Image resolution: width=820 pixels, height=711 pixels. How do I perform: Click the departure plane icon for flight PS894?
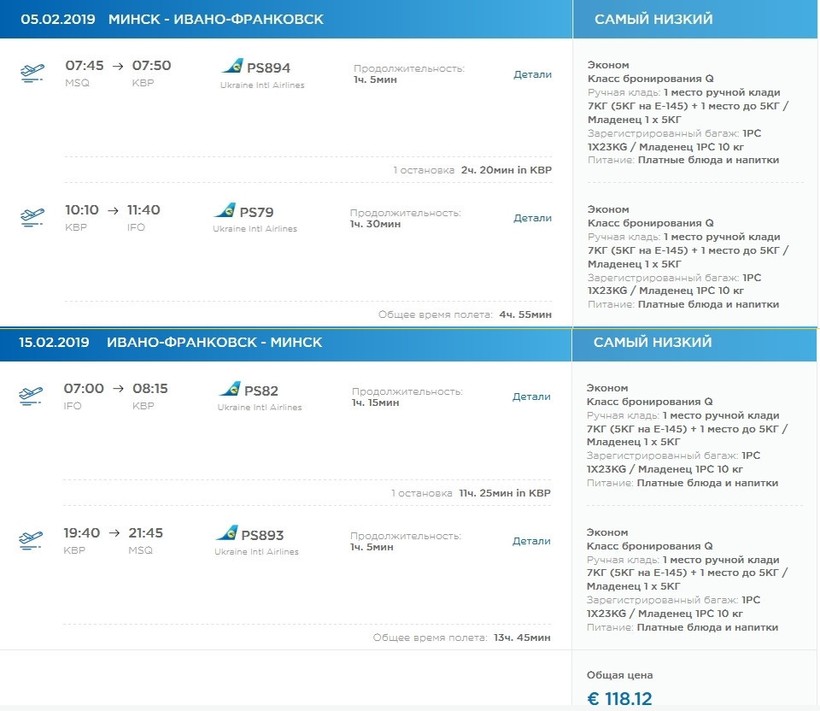(x=31, y=74)
